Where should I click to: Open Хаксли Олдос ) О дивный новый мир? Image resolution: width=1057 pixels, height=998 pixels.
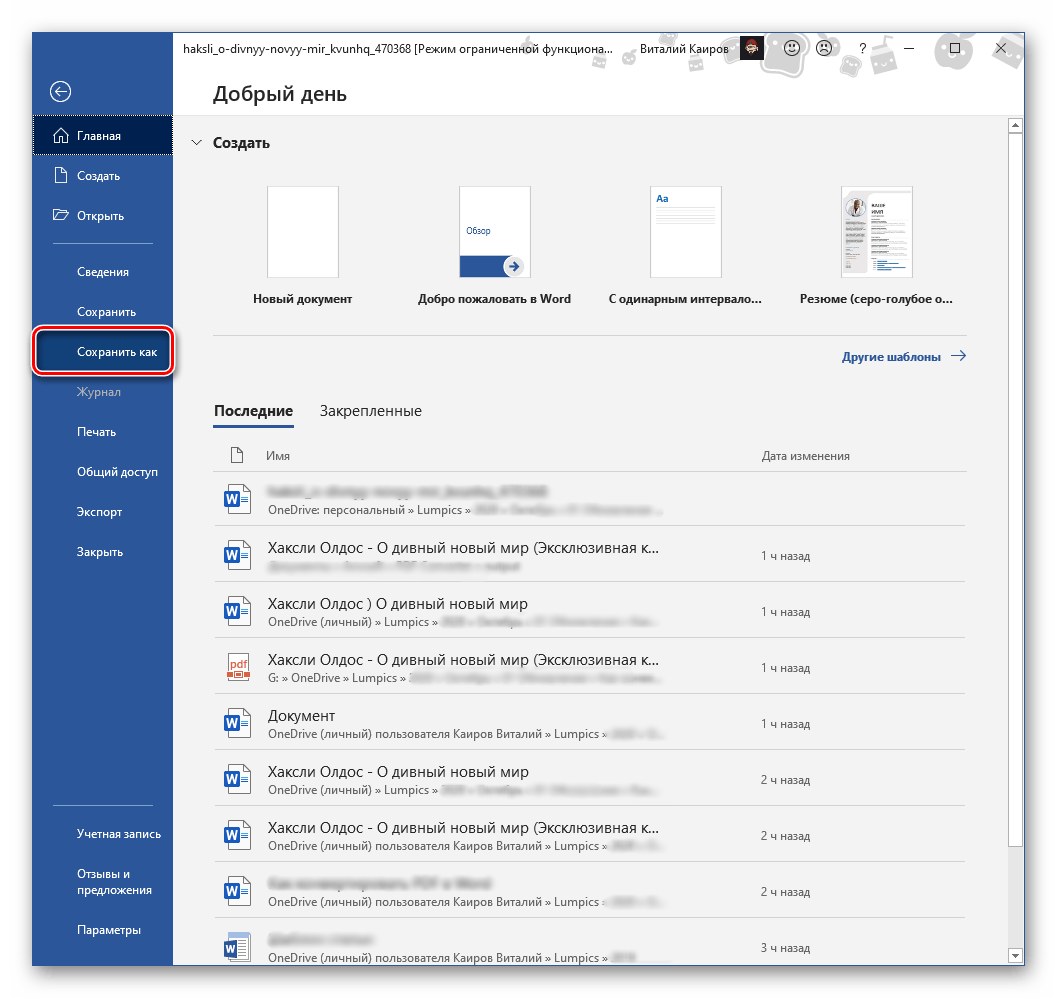(x=590, y=611)
